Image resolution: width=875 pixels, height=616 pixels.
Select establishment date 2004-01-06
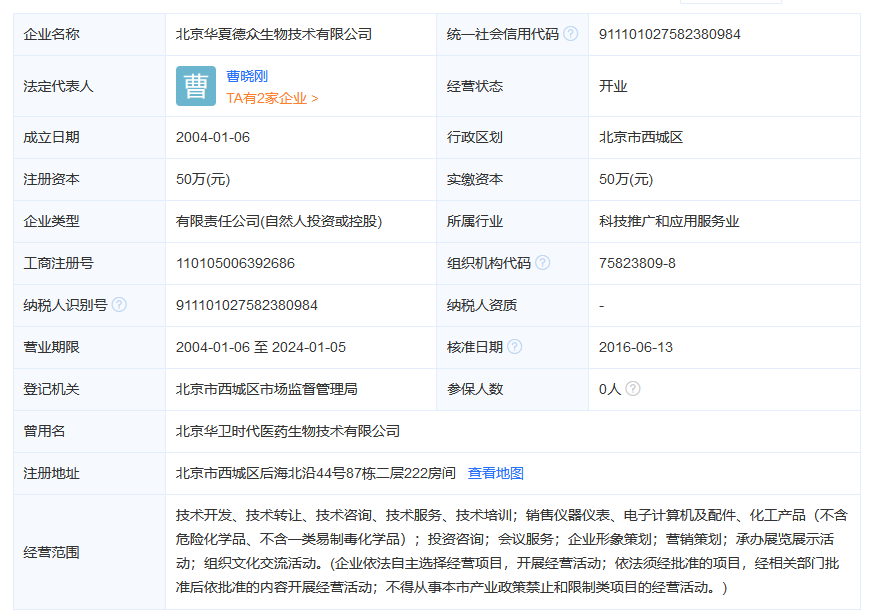coord(213,137)
